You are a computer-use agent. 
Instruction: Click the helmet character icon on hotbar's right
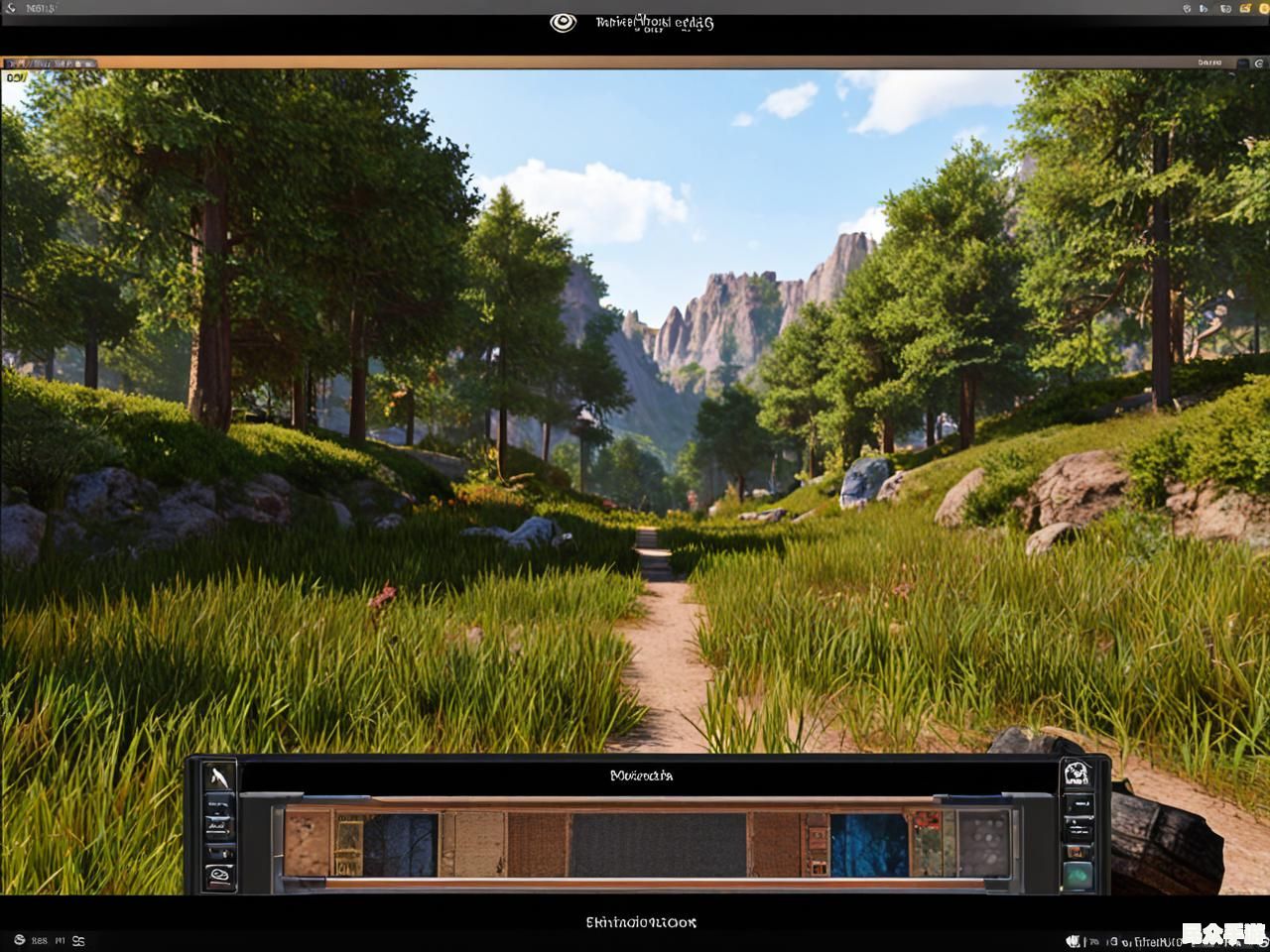point(1077,773)
